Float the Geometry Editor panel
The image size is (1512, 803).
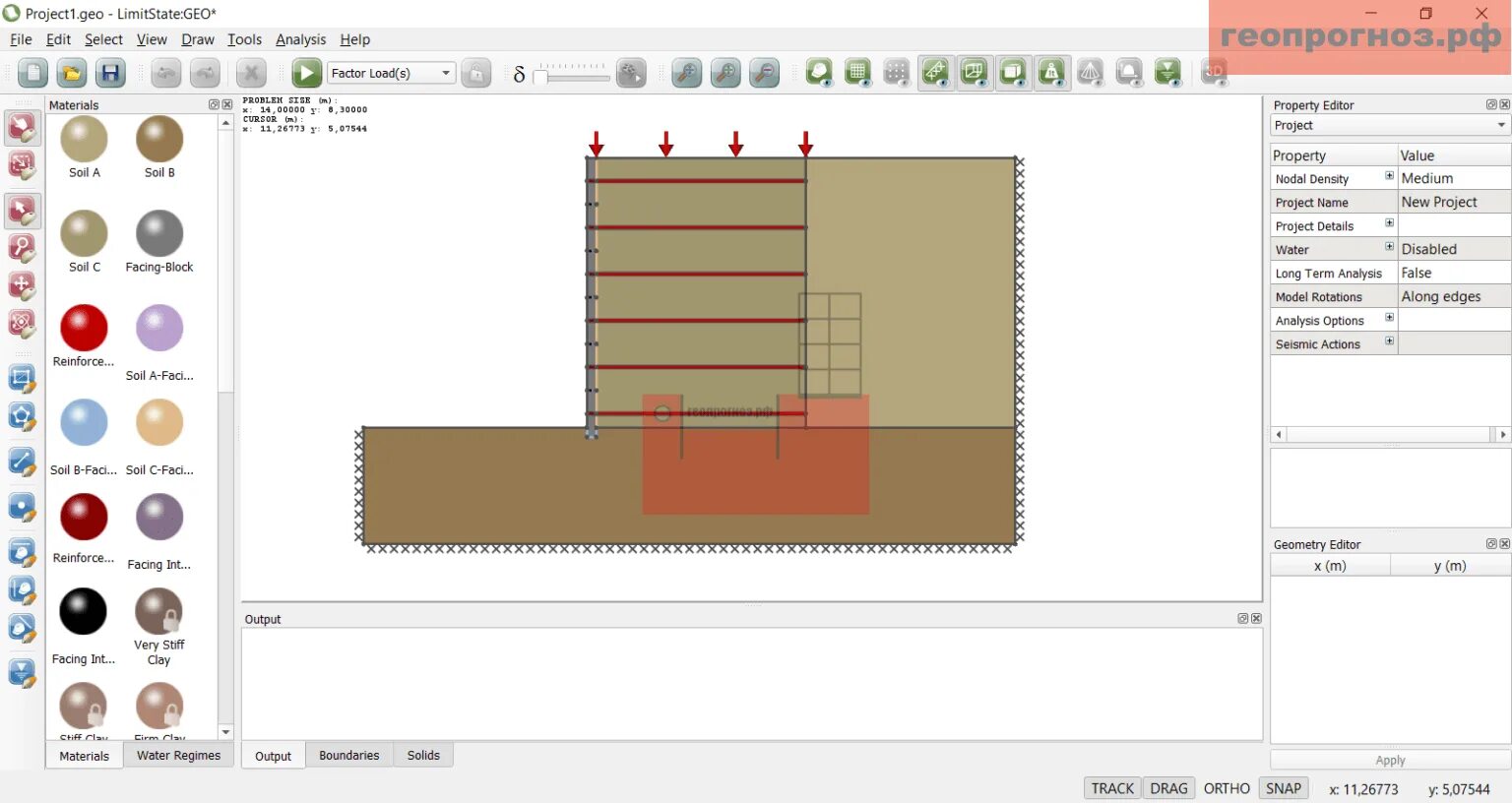(1491, 544)
